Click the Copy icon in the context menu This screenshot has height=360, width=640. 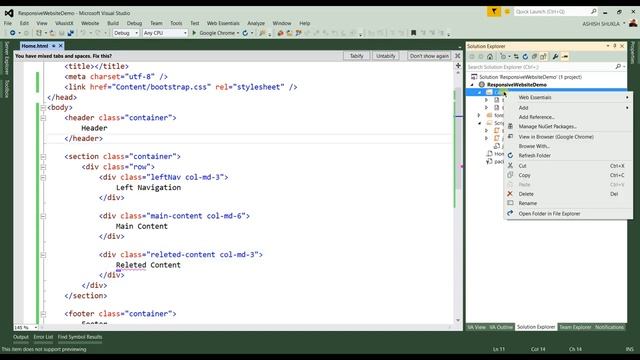tap(510, 175)
